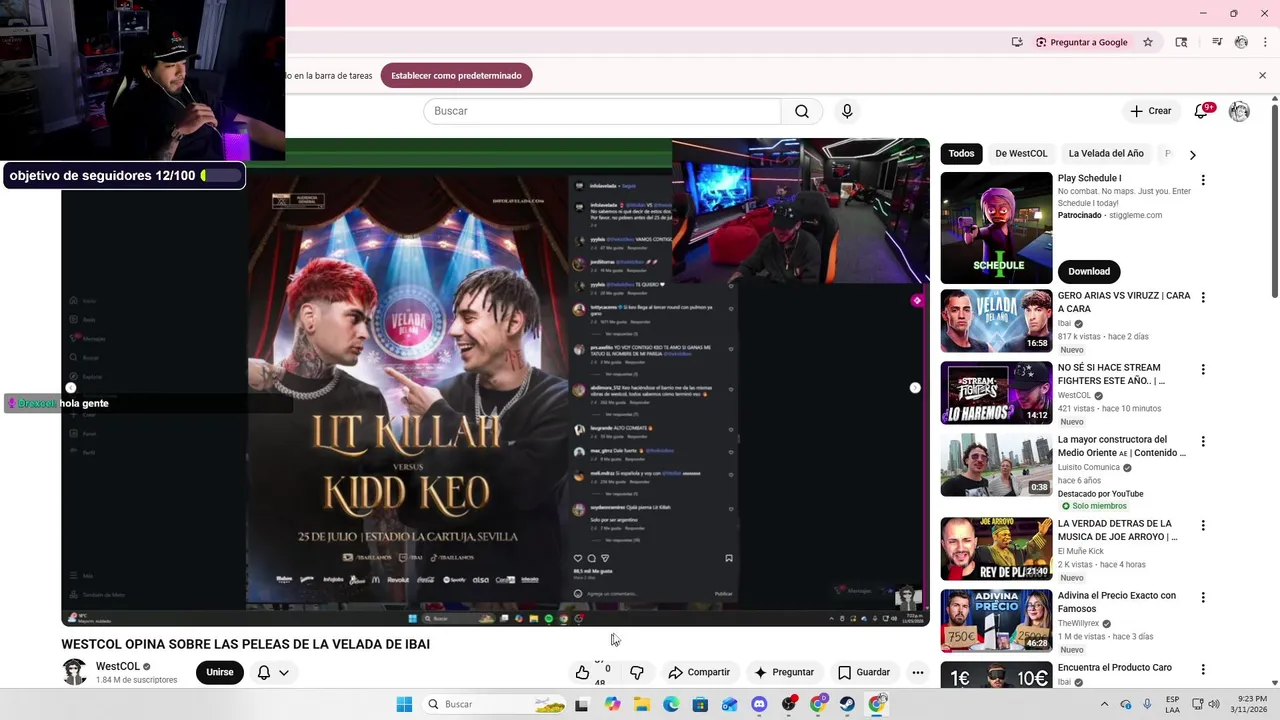Click the Unirse channel button
The image size is (1280, 720).
[220, 672]
